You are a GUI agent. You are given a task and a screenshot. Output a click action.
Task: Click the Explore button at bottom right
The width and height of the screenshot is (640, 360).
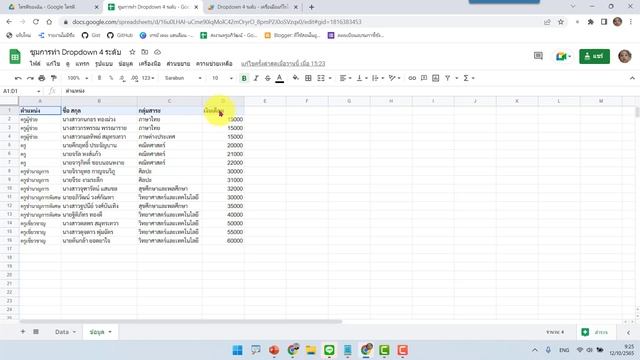coord(596,332)
